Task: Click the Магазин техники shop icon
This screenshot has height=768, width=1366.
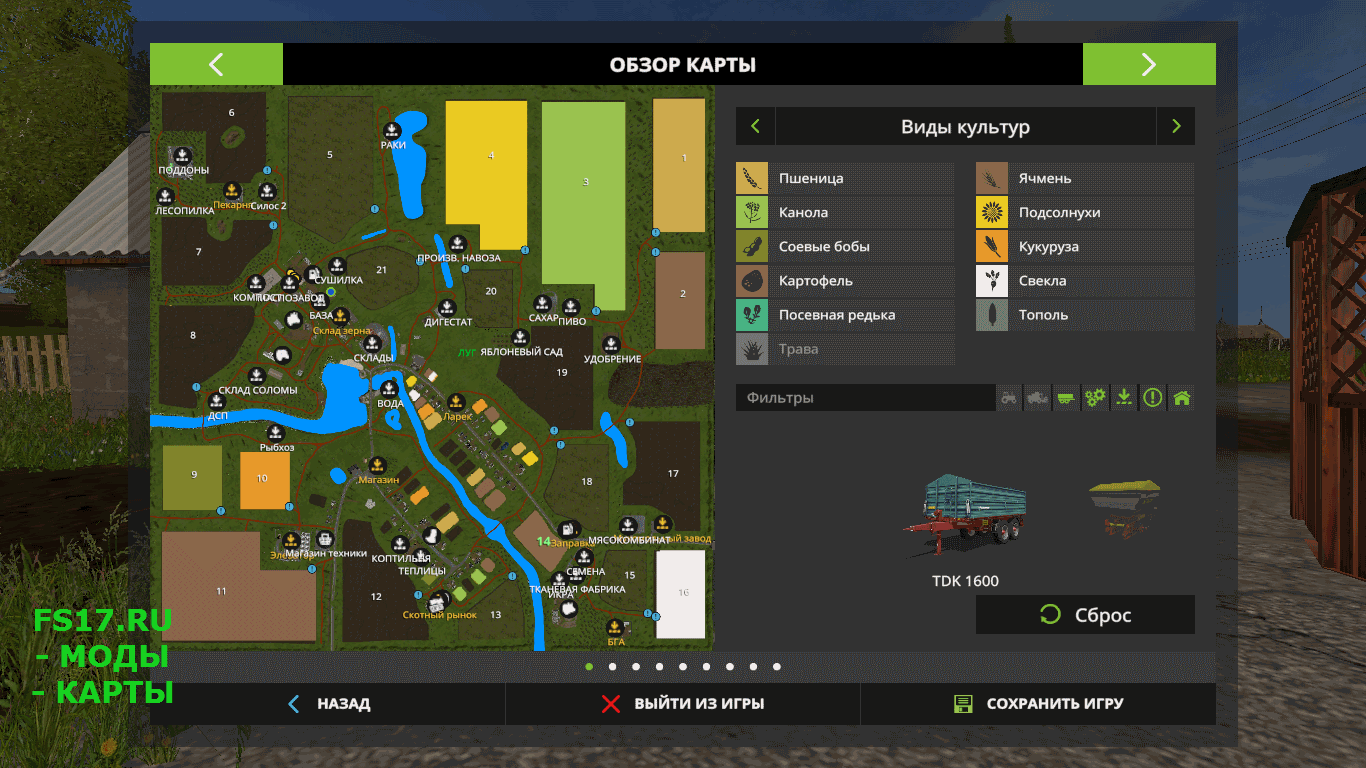Action: click(x=324, y=539)
